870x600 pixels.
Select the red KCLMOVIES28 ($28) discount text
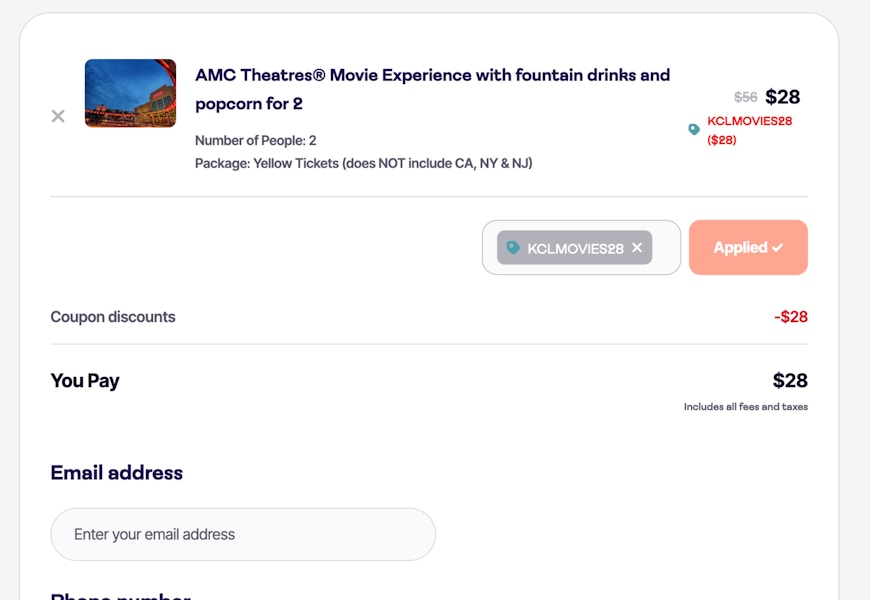click(x=749, y=130)
